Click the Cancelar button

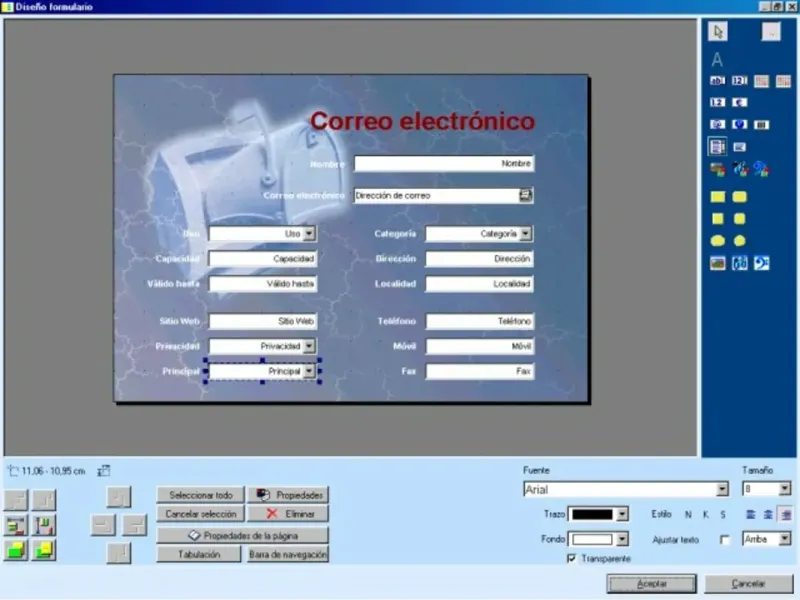tap(748, 584)
